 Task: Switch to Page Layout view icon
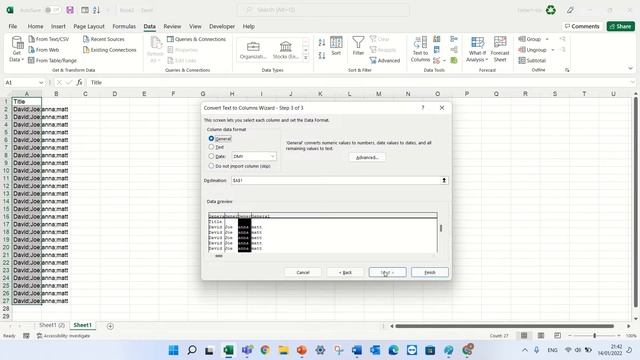click(541, 336)
